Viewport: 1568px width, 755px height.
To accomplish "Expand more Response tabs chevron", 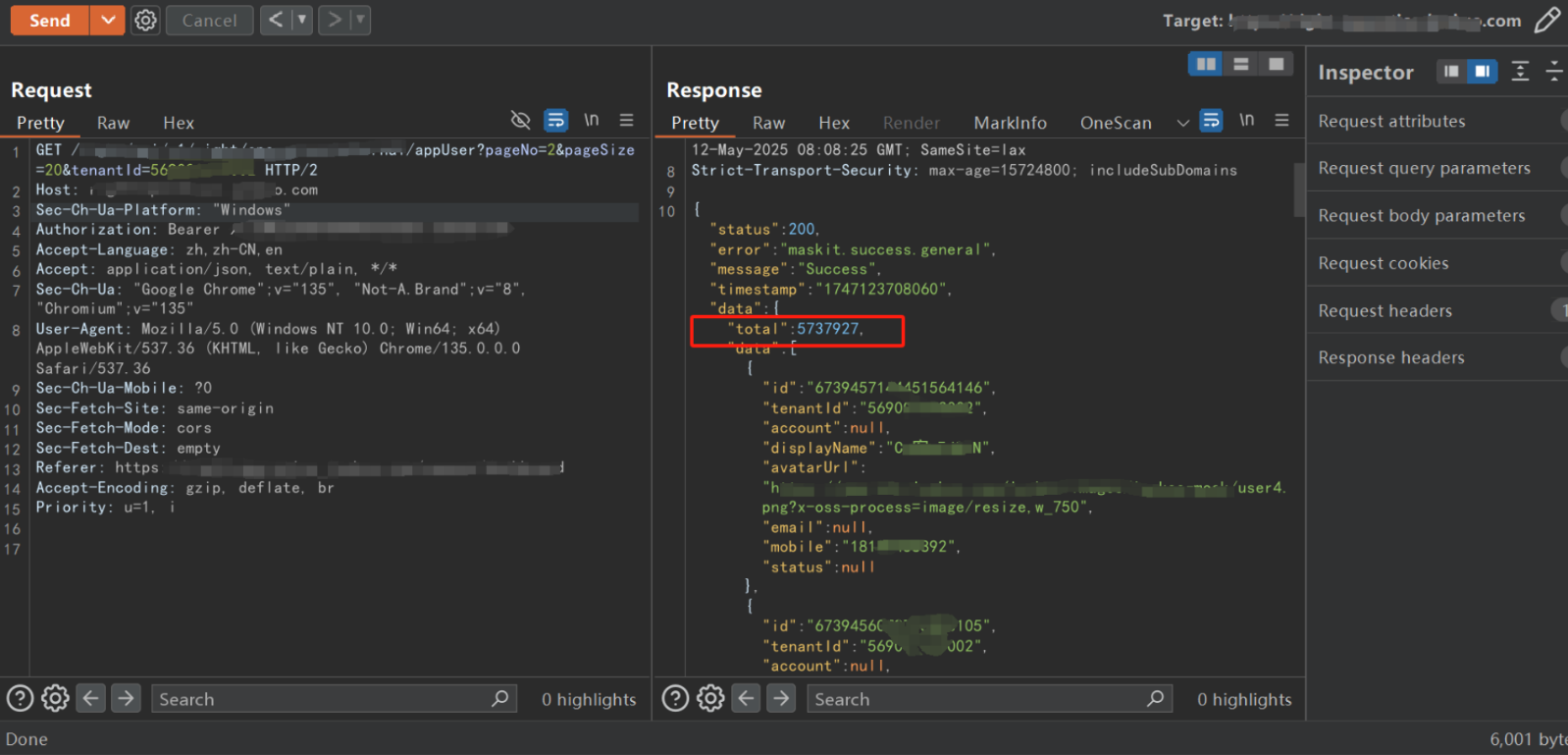I will click(1182, 123).
